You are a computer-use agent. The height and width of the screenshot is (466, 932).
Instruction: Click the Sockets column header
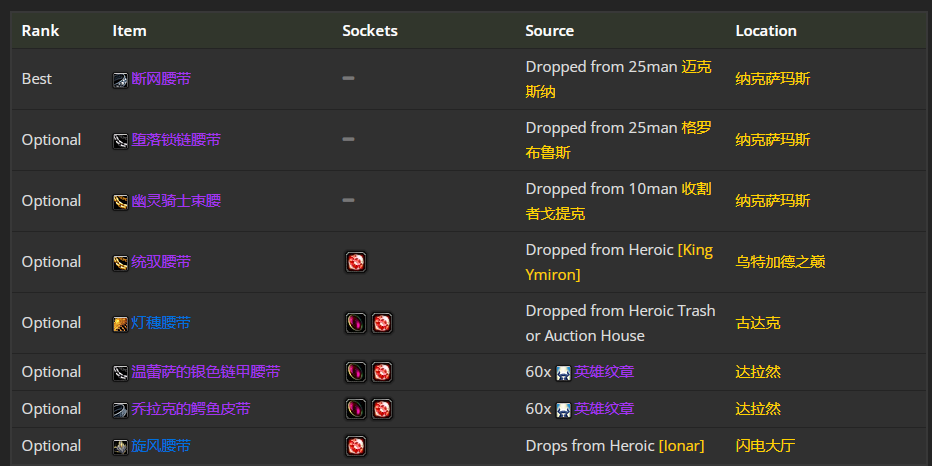[x=370, y=31]
